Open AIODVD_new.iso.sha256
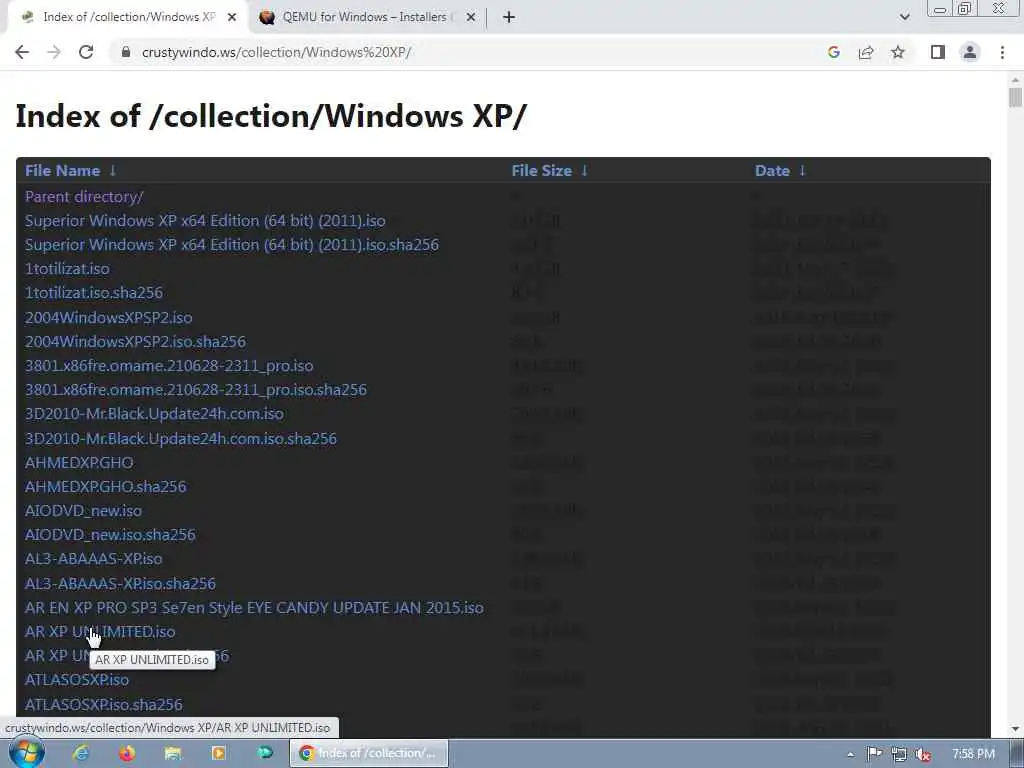1024x768 pixels. 110,535
